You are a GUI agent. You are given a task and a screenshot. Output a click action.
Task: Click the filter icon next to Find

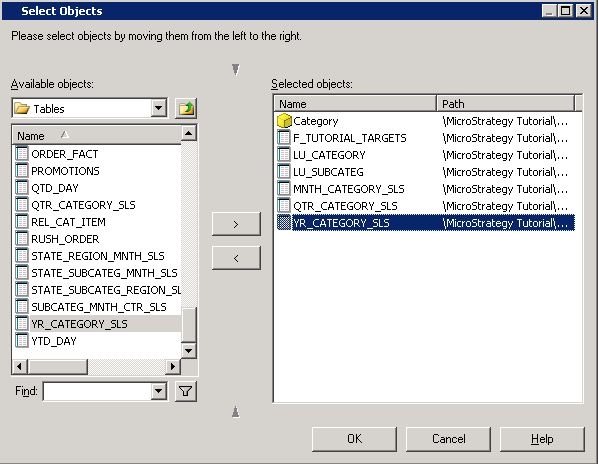coord(186,391)
